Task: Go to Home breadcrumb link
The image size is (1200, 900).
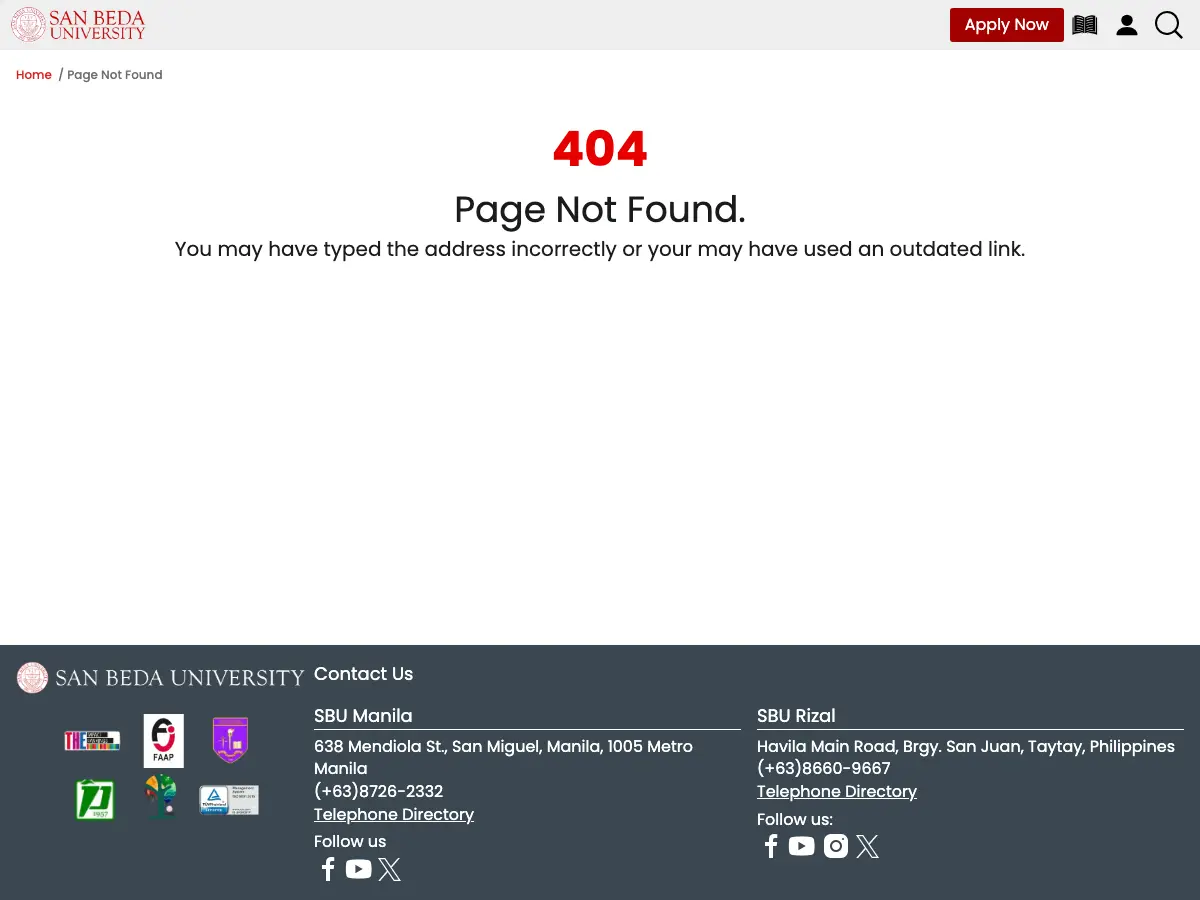Action: pyautogui.click(x=34, y=75)
